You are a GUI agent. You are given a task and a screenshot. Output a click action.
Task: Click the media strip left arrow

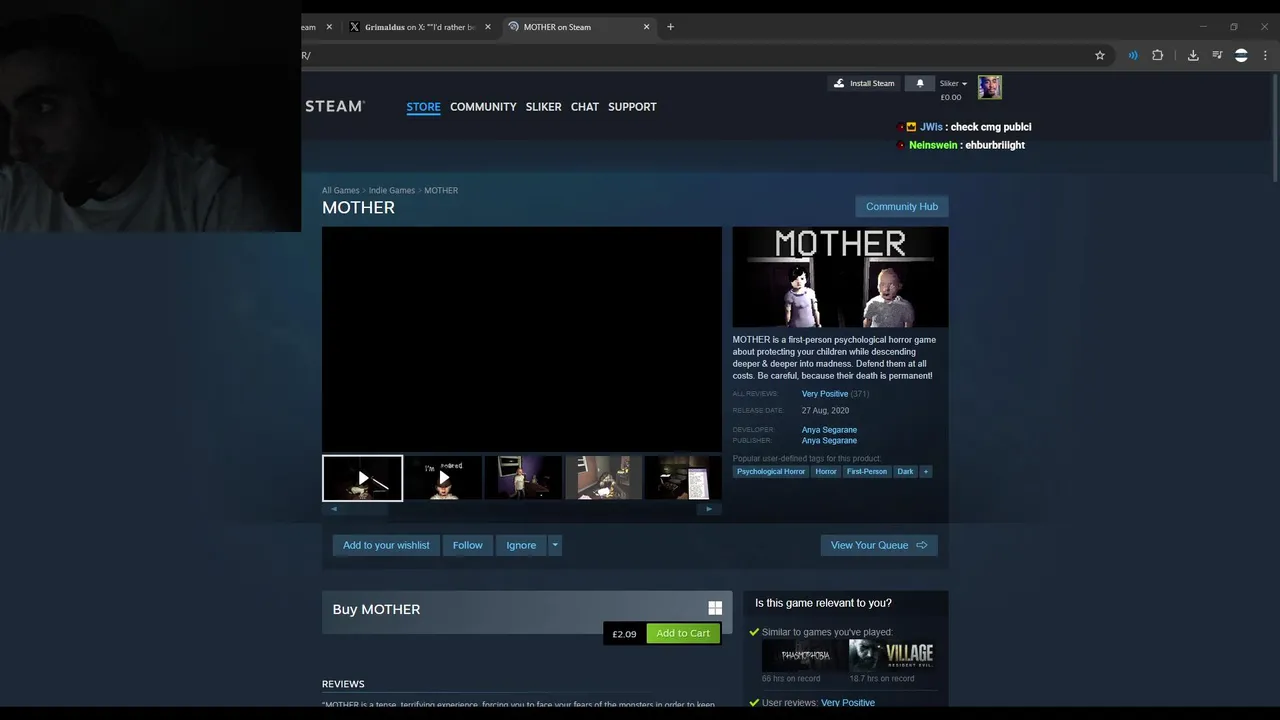pyautogui.click(x=334, y=509)
